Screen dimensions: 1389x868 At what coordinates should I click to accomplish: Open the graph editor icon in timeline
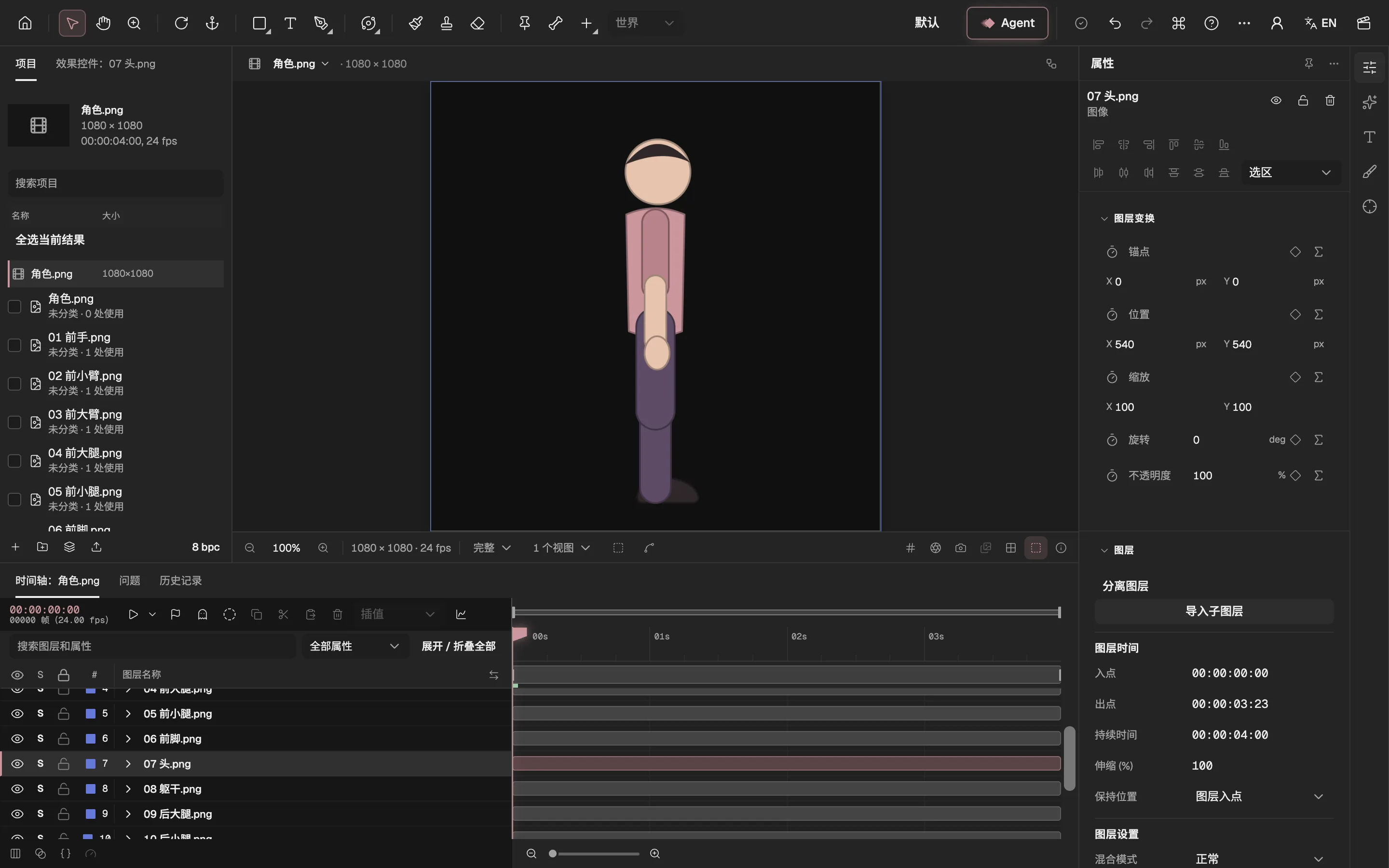[x=461, y=614]
